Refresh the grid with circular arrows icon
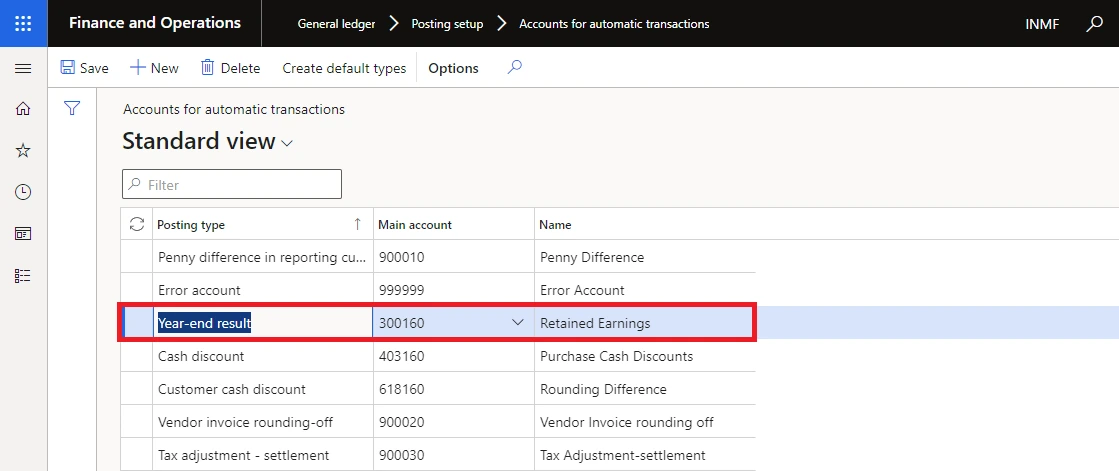 [136, 224]
